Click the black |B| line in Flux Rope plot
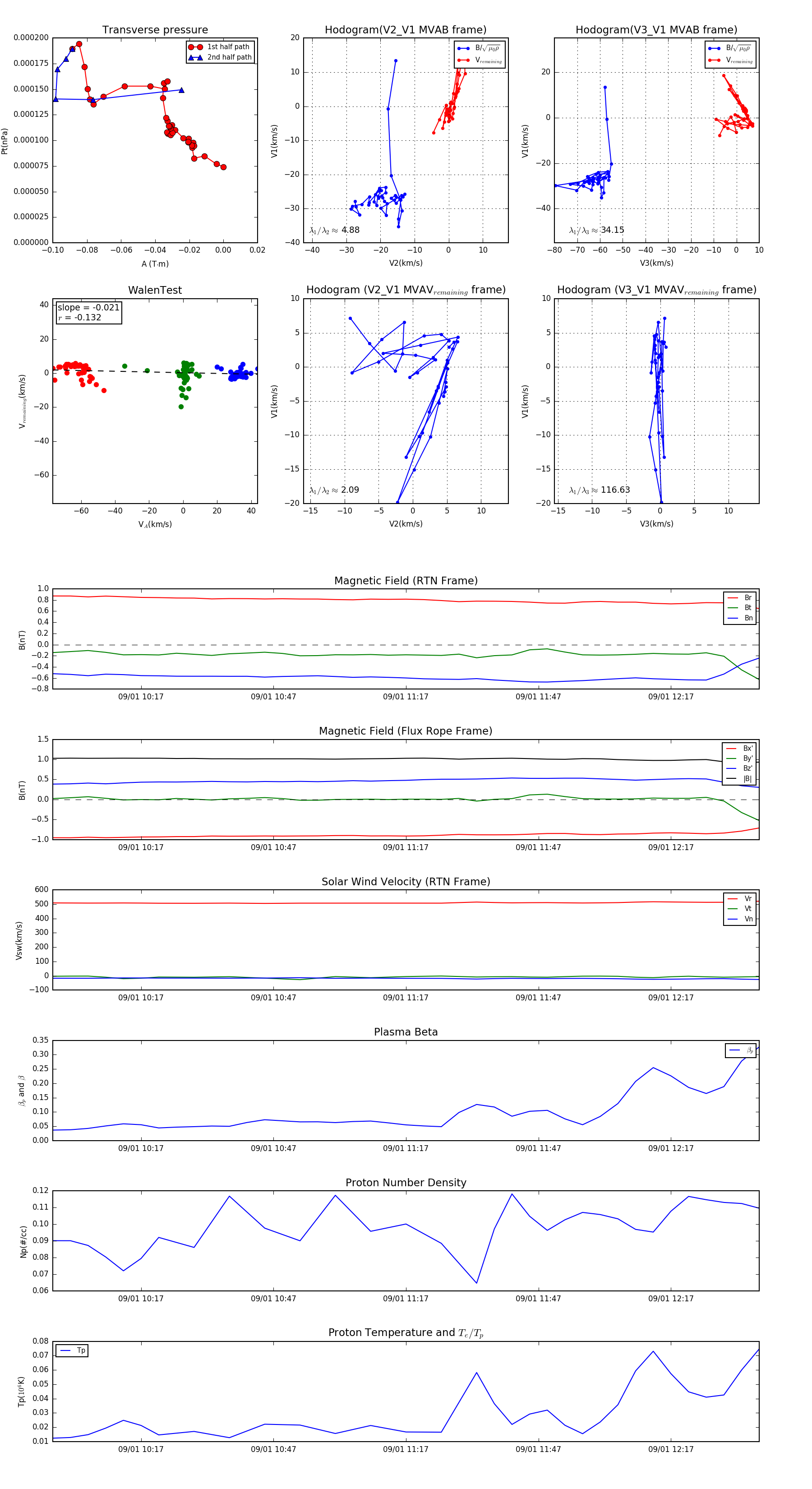This screenshot has height=1489, width=812. [x=405, y=758]
